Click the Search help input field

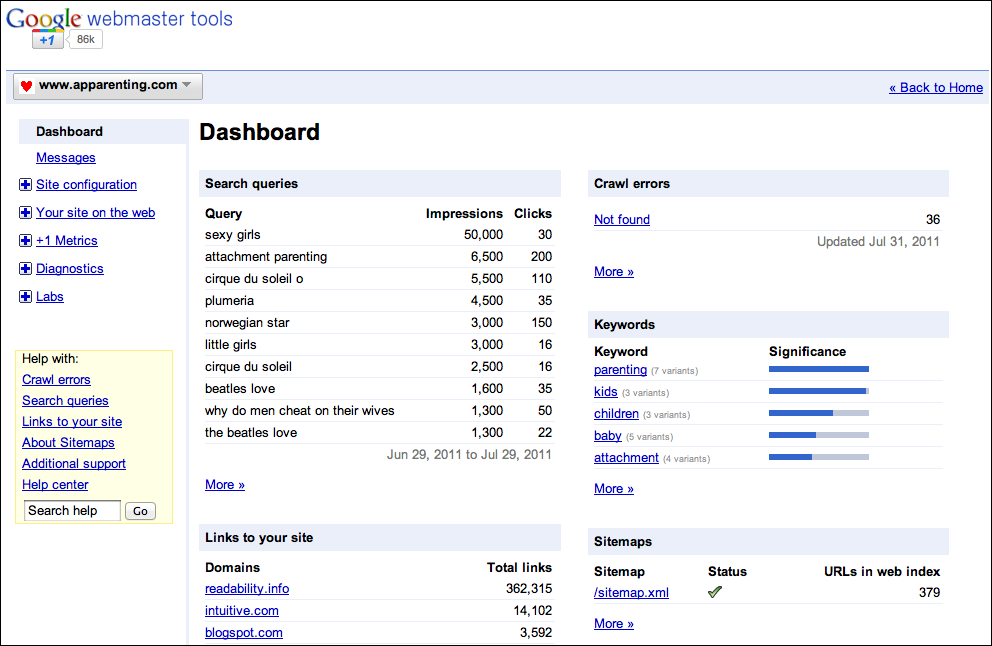tap(72, 511)
